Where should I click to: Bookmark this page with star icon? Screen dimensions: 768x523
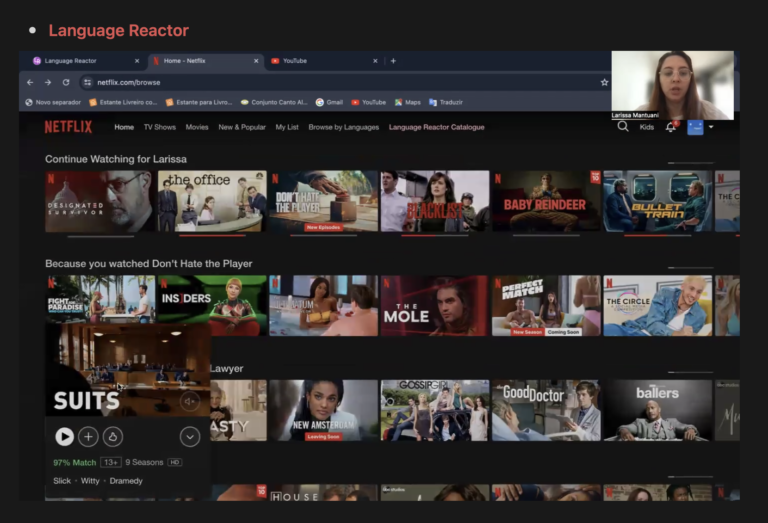604,82
